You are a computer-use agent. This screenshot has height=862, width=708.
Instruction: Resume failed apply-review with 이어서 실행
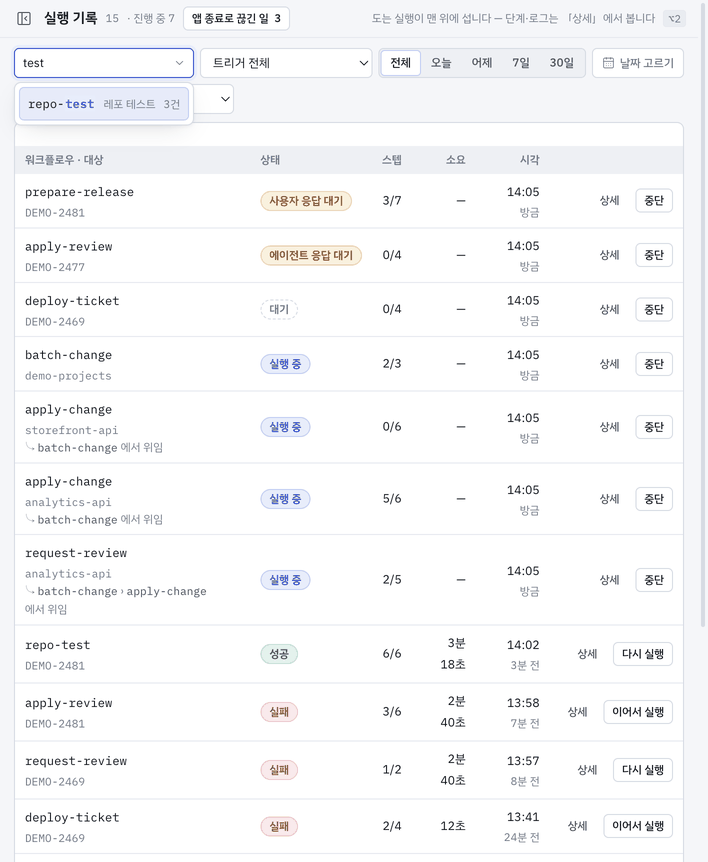point(638,712)
